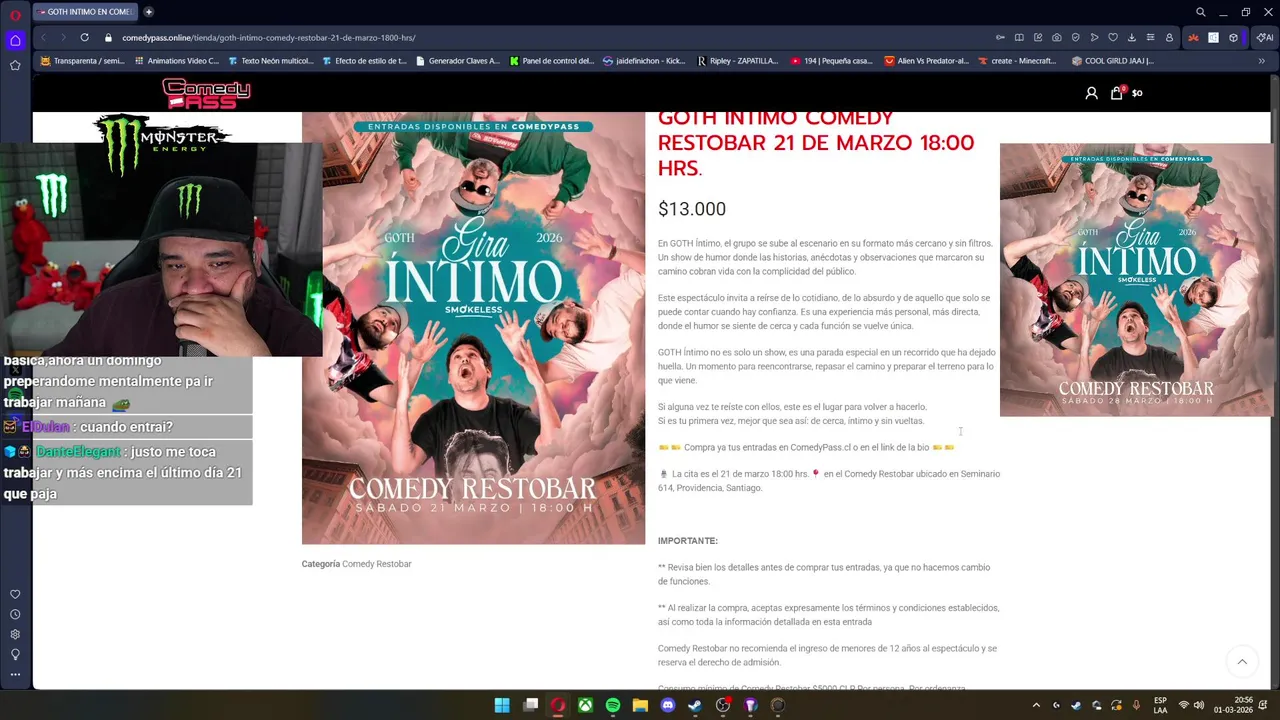The height and width of the screenshot is (720, 1280).
Task: Expand hidden bookmarks chevron
Action: pos(1261,61)
